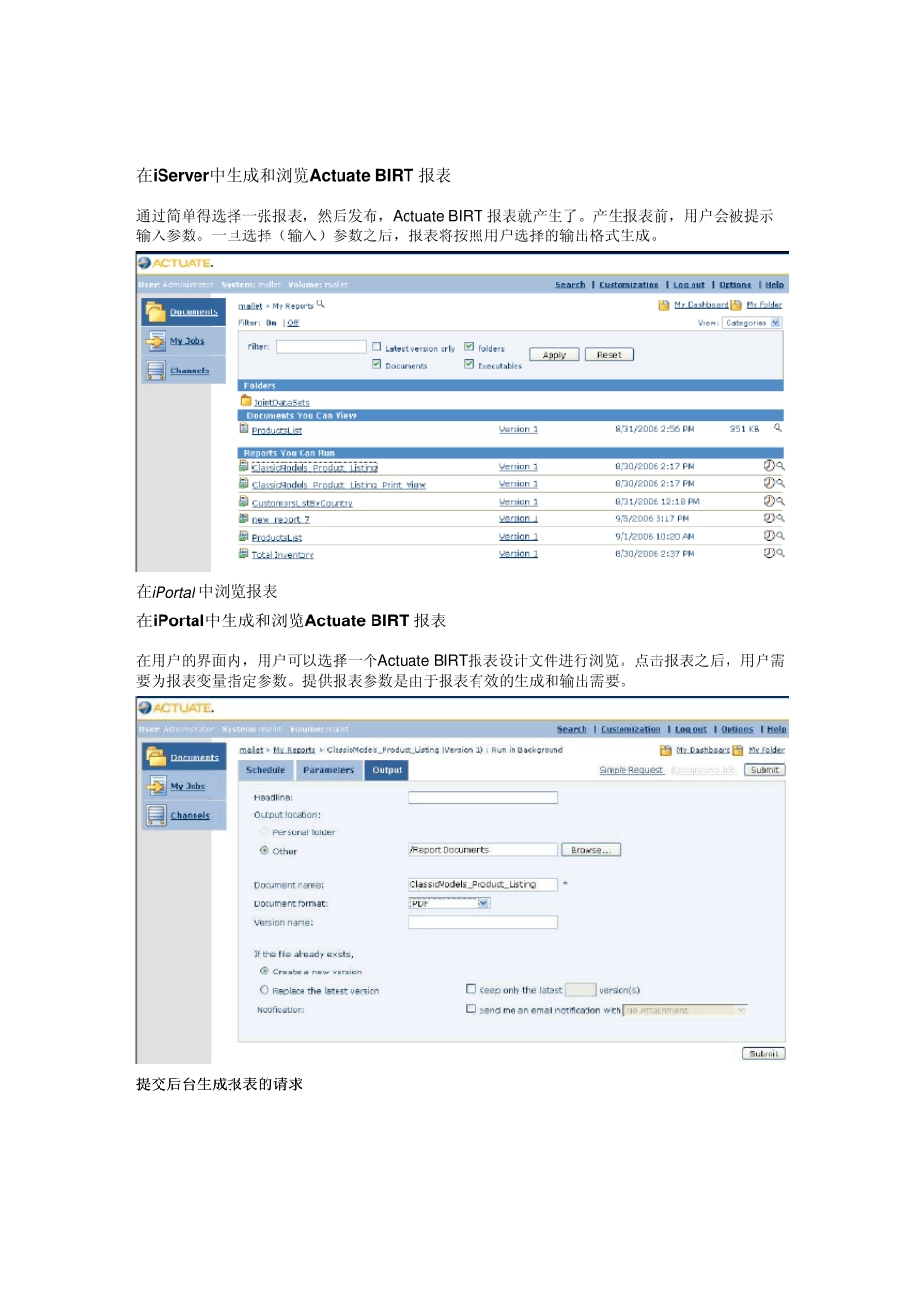Click Log out link on Run in Background page

[691, 729]
